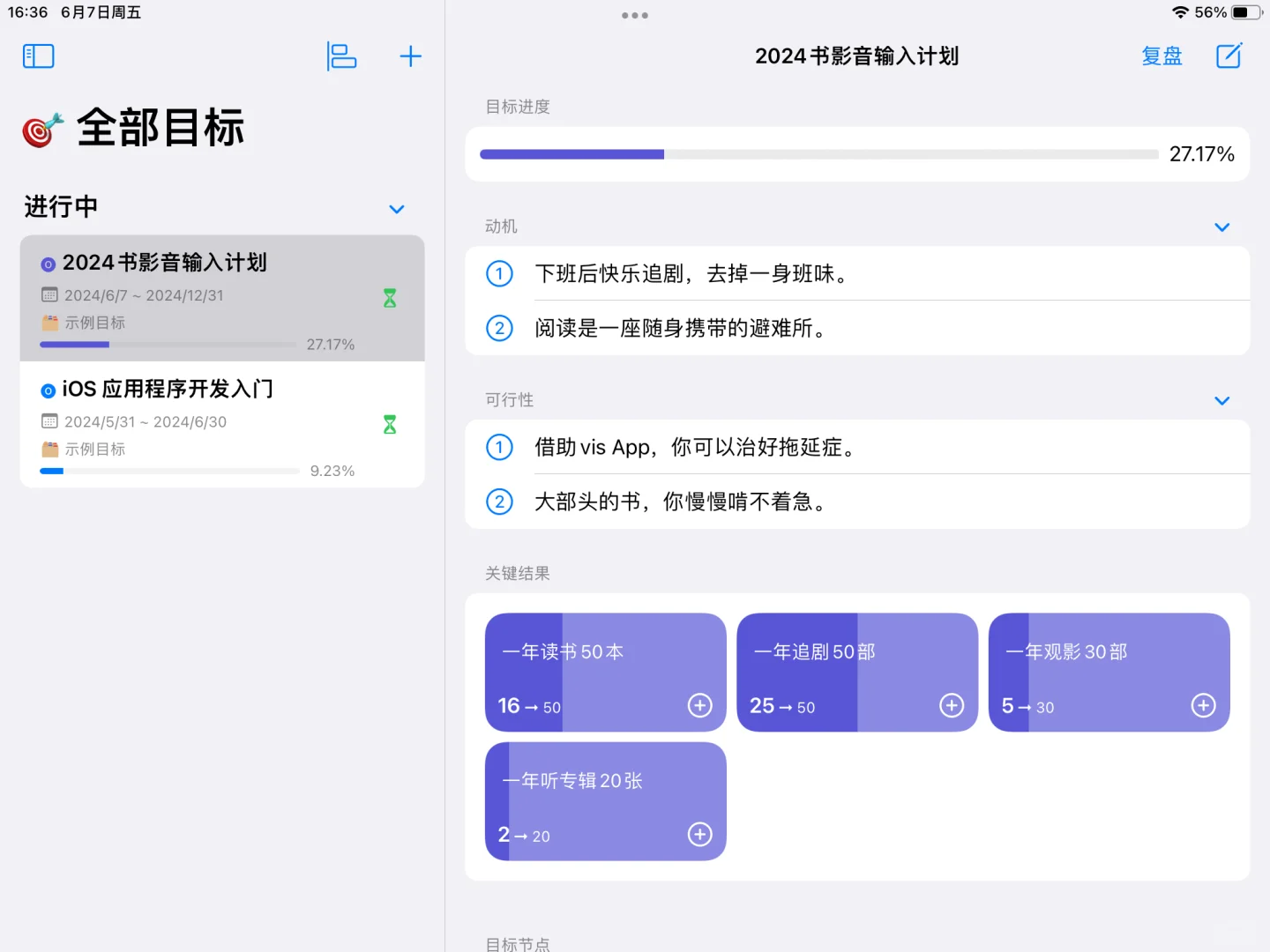The width and height of the screenshot is (1270, 952).
Task: Collapse the 可行性 section
Action: [x=1222, y=400]
